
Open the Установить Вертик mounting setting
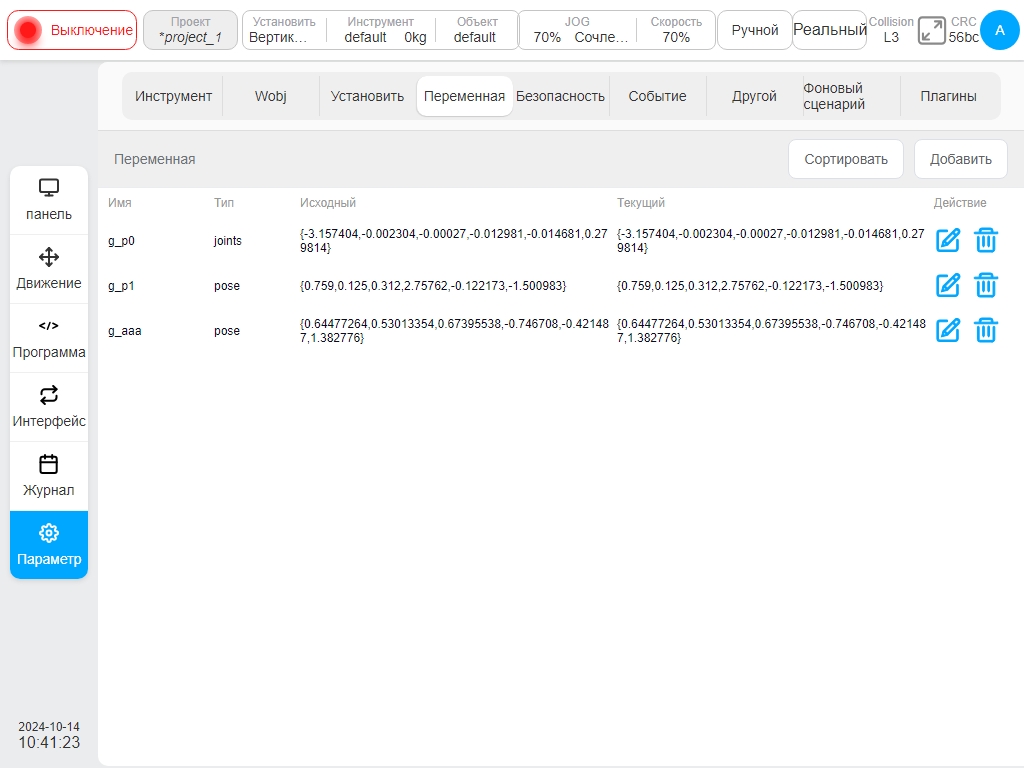[x=283, y=30]
